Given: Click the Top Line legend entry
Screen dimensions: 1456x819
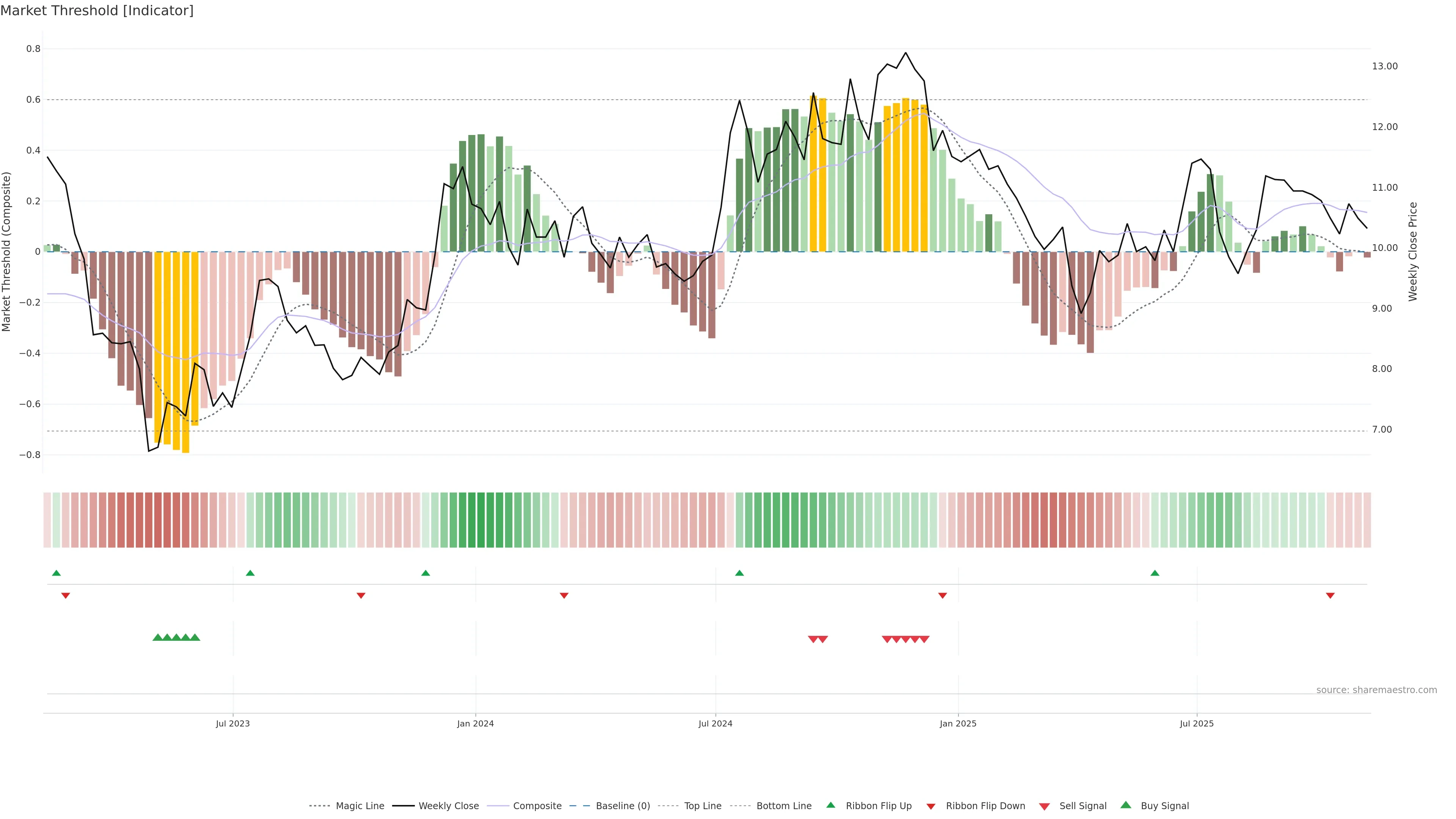Looking at the screenshot, I should point(703,806).
